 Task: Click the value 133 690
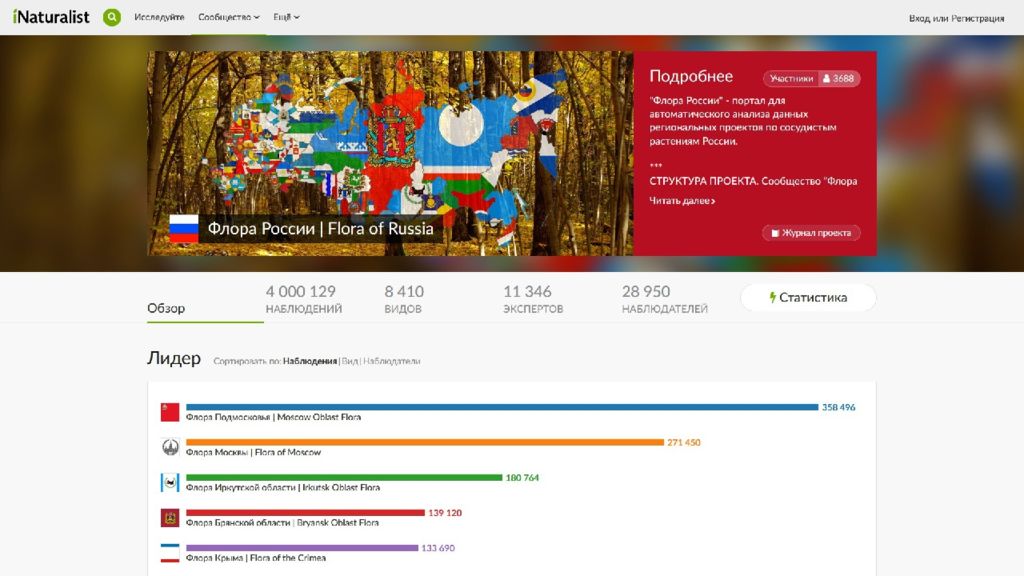click(438, 548)
